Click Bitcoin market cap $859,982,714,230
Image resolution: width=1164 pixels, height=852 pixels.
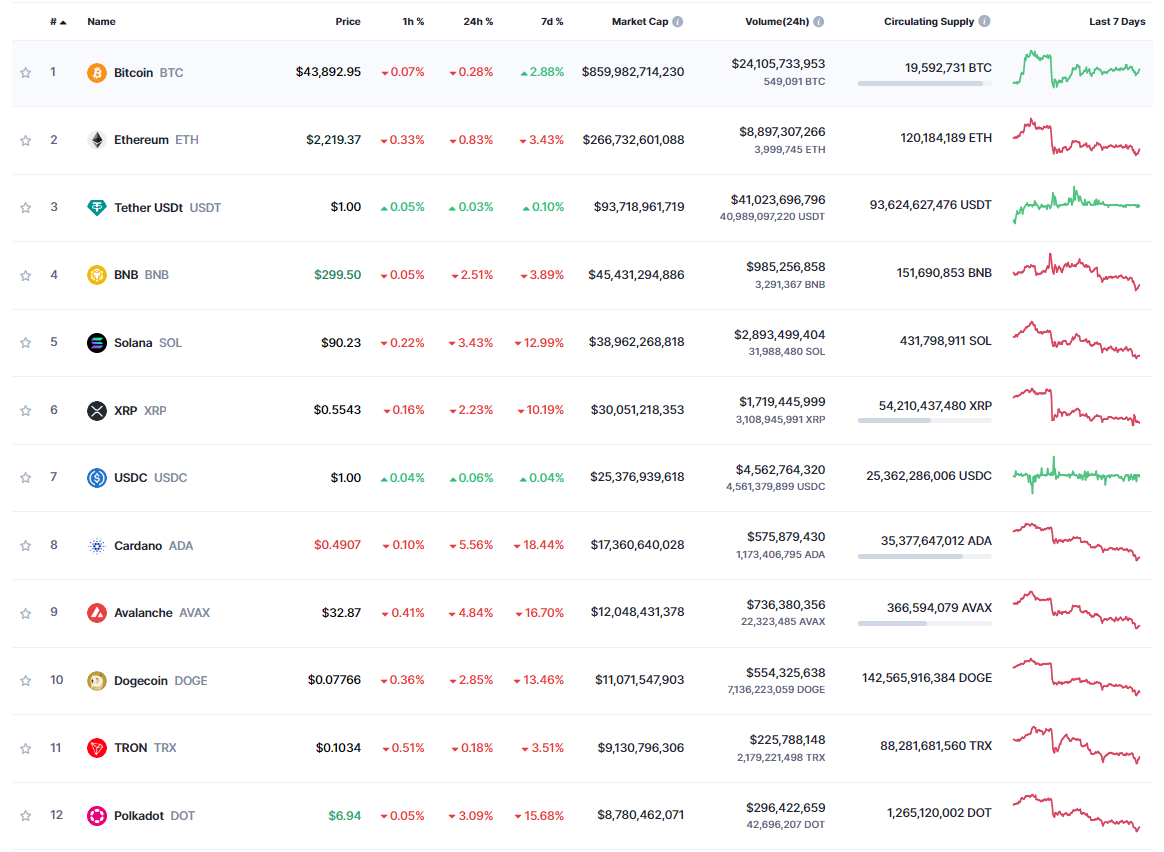[633, 72]
